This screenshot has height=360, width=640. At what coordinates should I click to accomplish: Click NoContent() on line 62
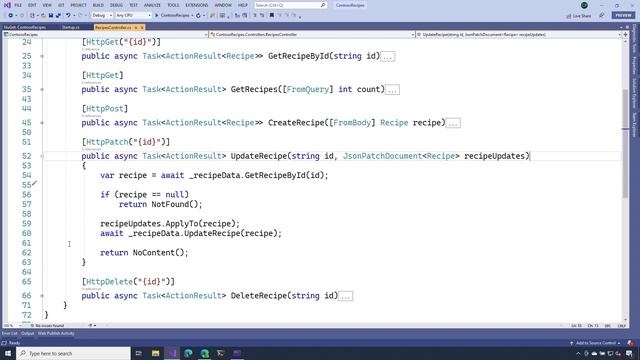[x=160, y=253]
